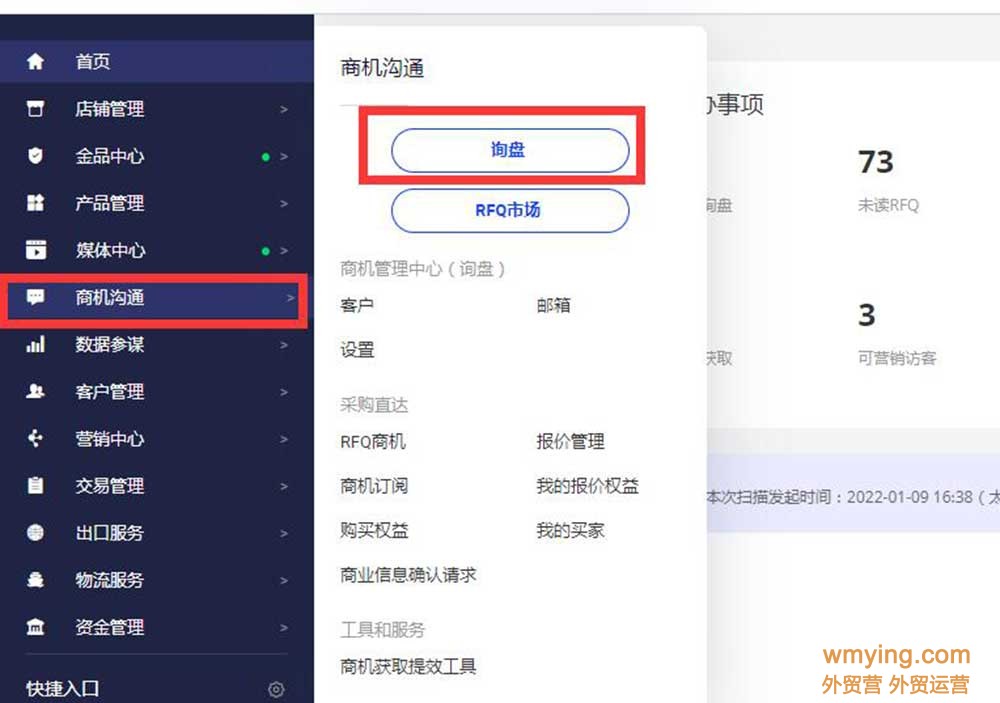Open the 店铺管理 menu label
1000x703 pixels.
click(110, 108)
